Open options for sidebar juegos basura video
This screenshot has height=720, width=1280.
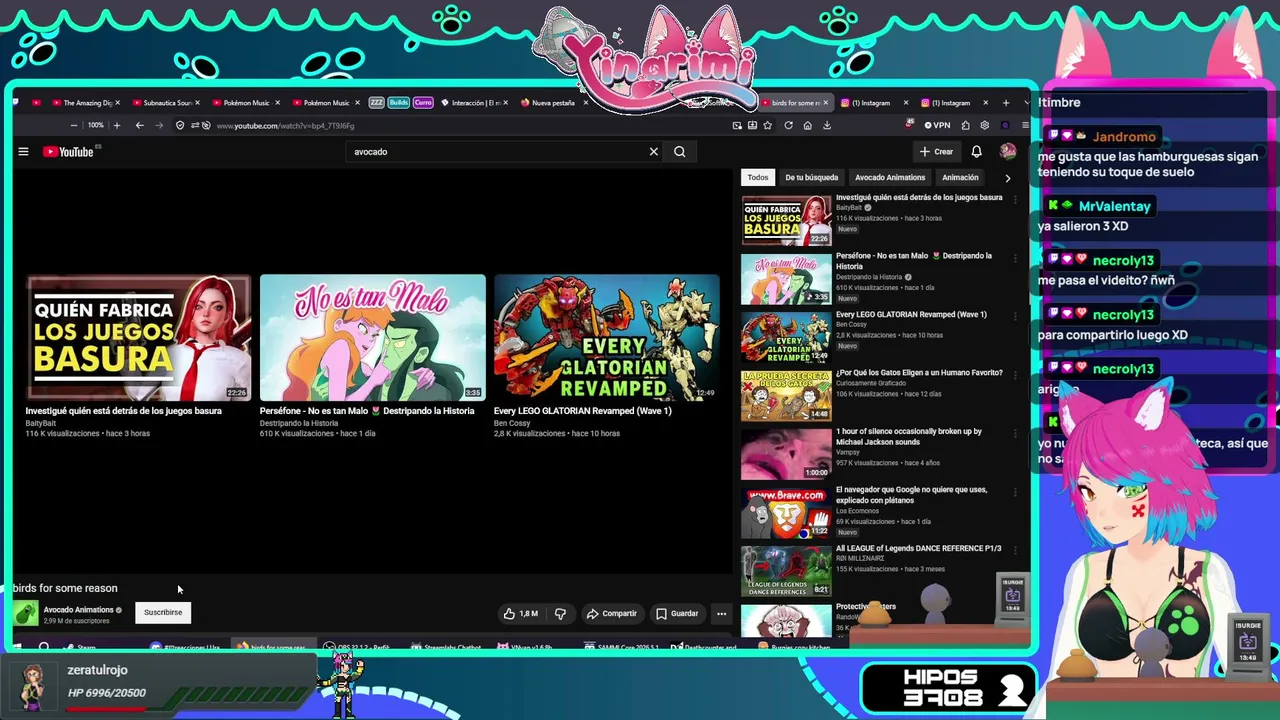click(1016, 199)
